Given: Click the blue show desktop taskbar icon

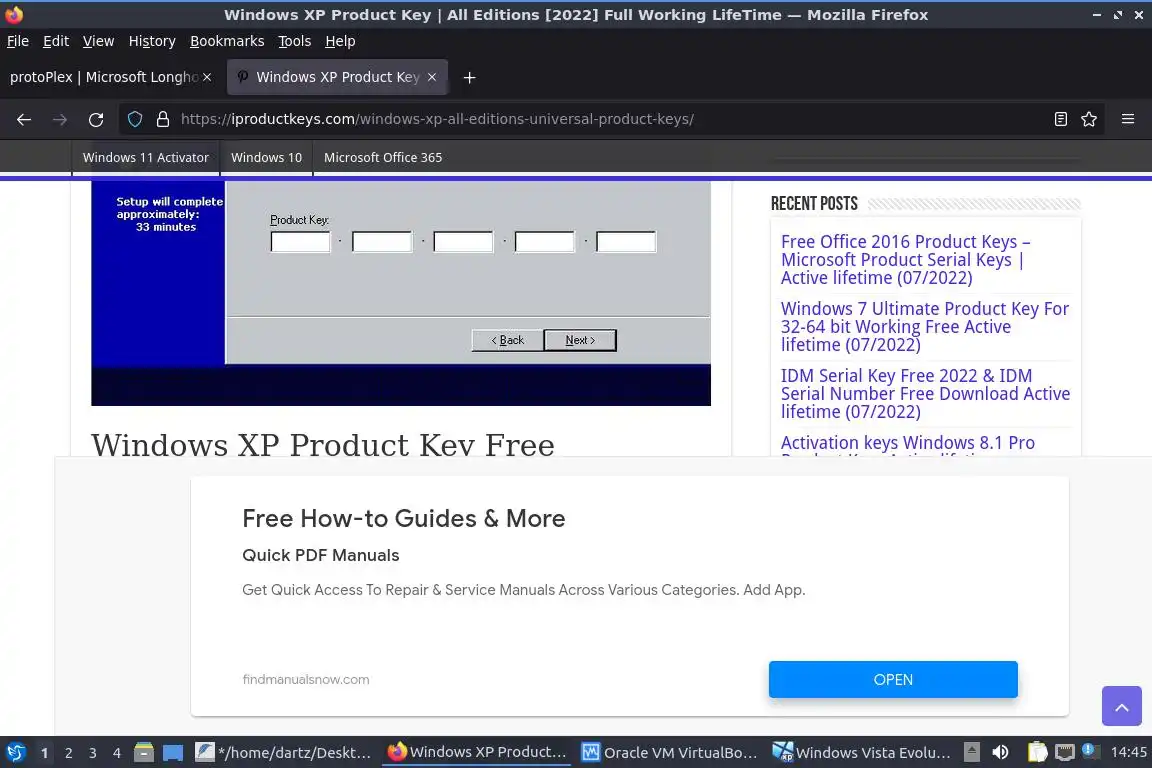Looking at the screenshot, I should (x=173, y=753).
